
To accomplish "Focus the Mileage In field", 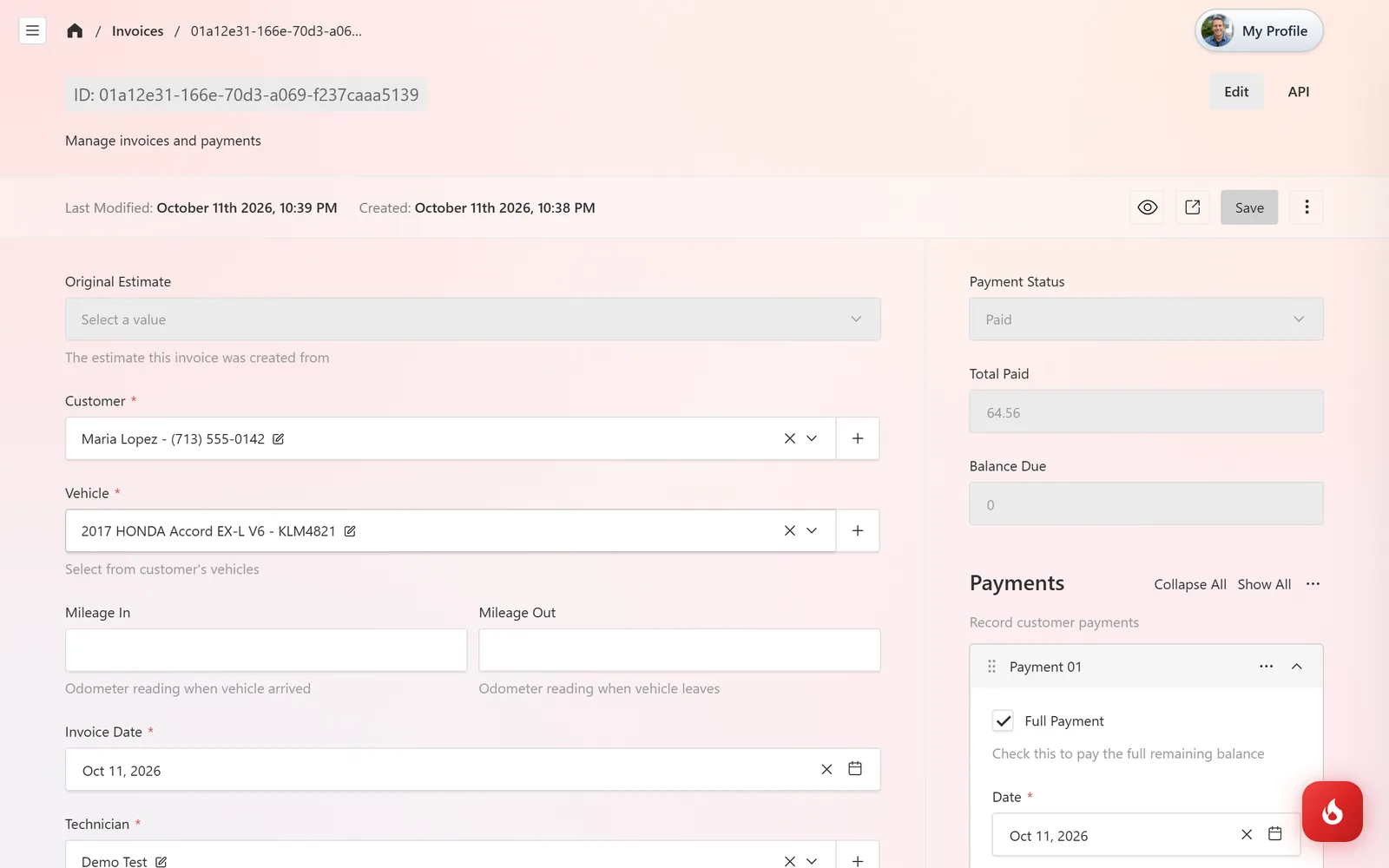I will 266,650.
